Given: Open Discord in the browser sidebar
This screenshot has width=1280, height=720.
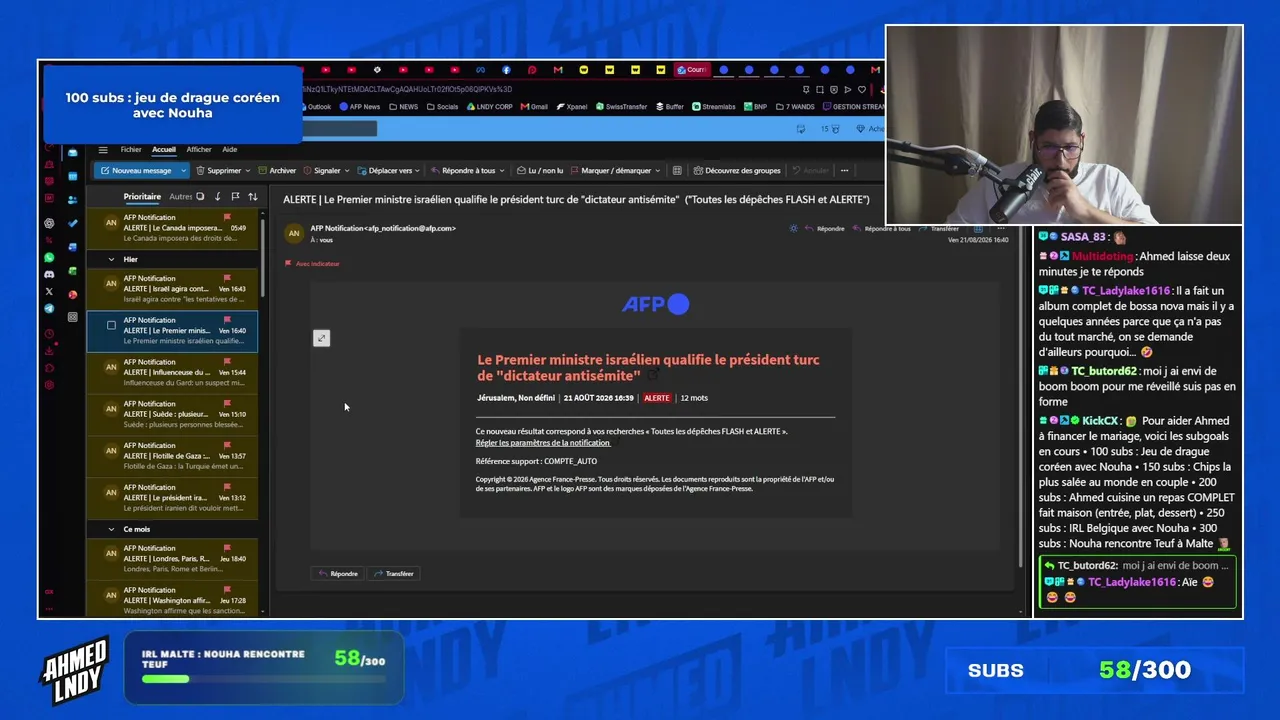Looking at the screenshot, I should [49, 274].
